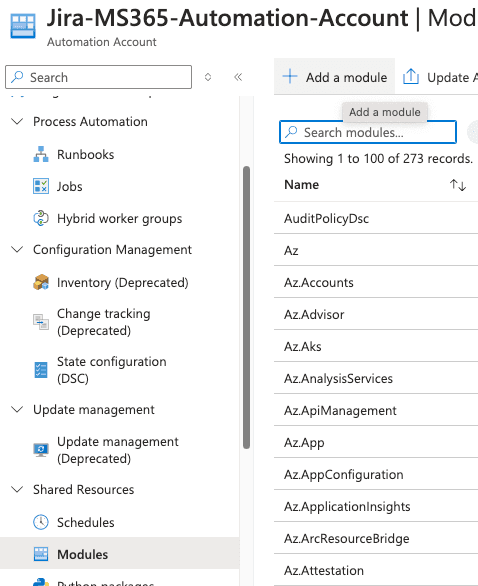
Task: Collapse the sidebar with double chevron
Action: (238, 77)
